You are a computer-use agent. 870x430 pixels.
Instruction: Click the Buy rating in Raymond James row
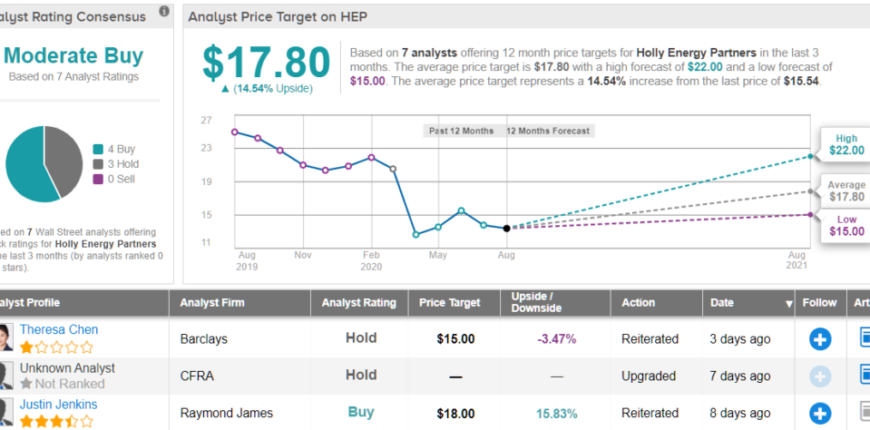tap(361, 412)
